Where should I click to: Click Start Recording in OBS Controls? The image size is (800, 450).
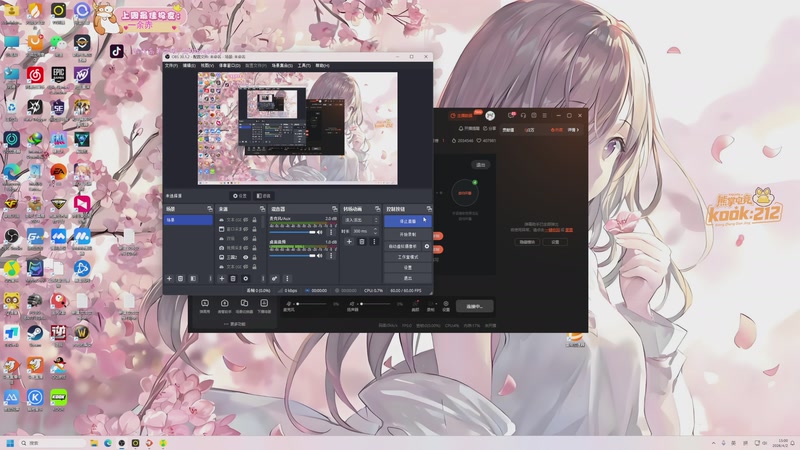click(x=408, y=234)
